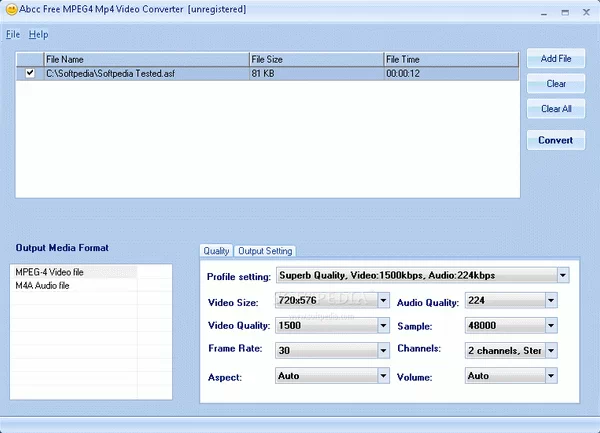Open the Sample rate dropdown

coord(551,326)
